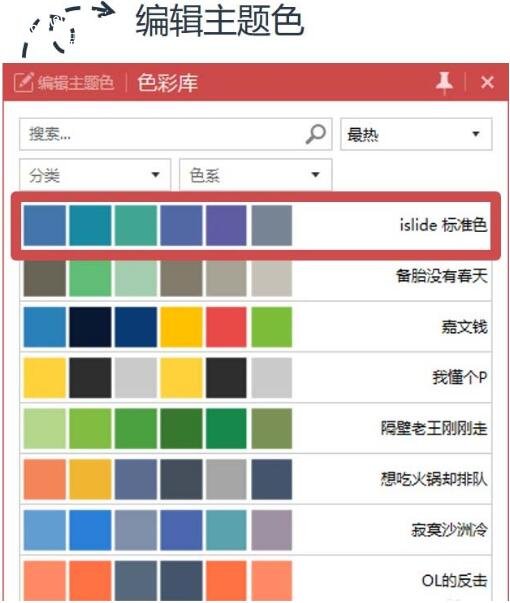The width and height of the screenshot is (510, 603).
Task: Select the 隔壁老王刚刚走 palette name
Action: coord(434,428)
